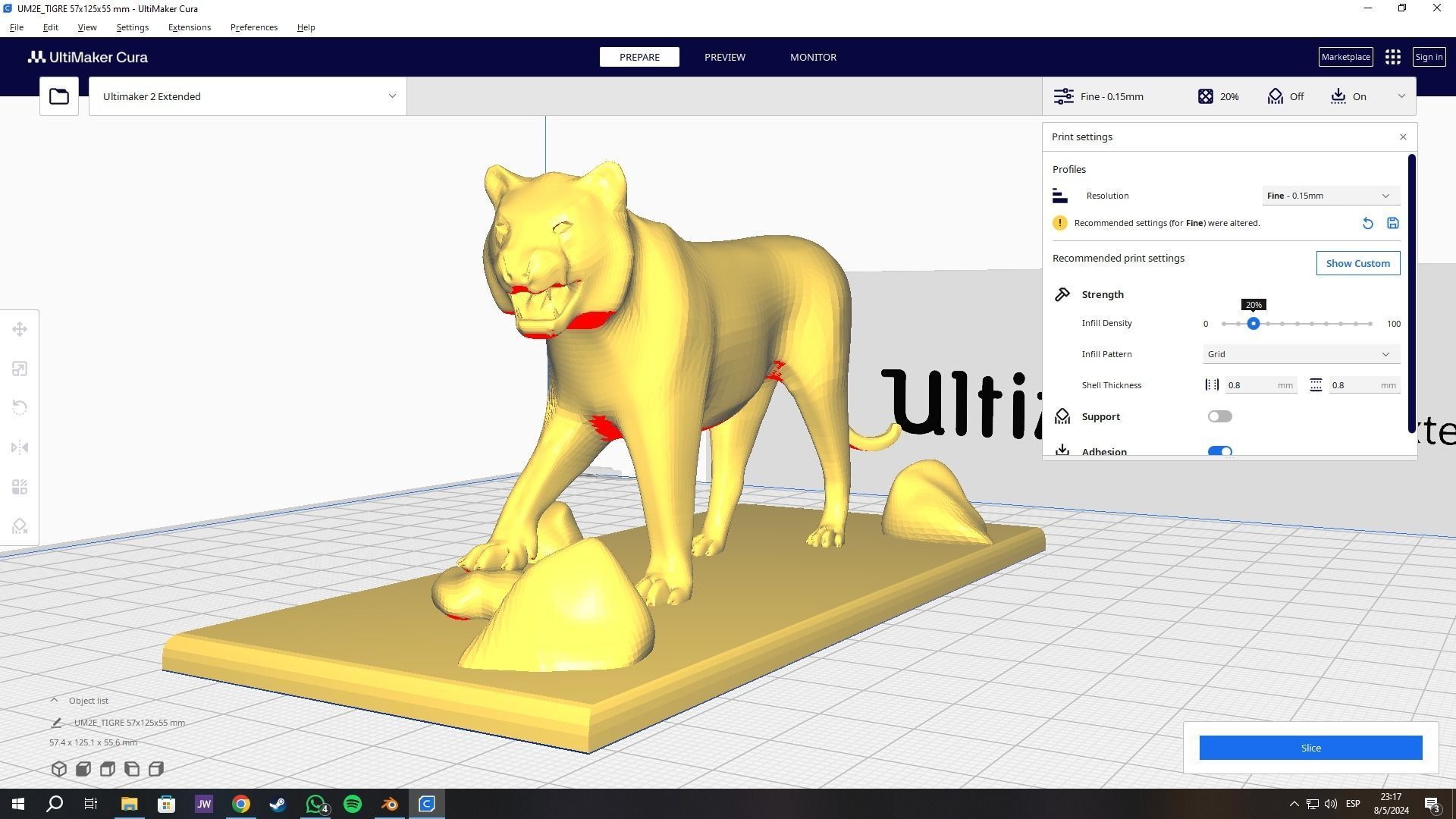Select the Per Model Settings tool
The image size is (1456, 819).
[20, 487]
